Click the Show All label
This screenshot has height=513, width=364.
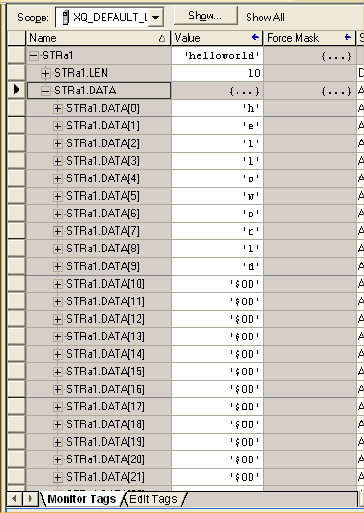point(265,17)
